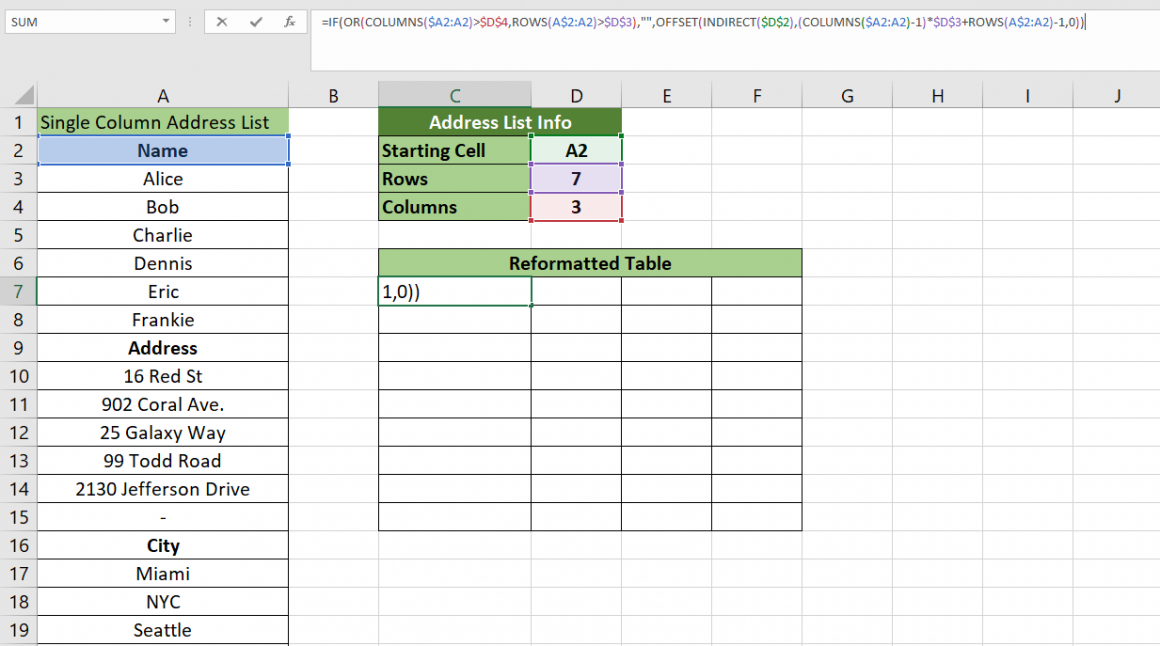Open the Name Box dropdown
The image size is (1160, 646).
[x=166, y=21]
